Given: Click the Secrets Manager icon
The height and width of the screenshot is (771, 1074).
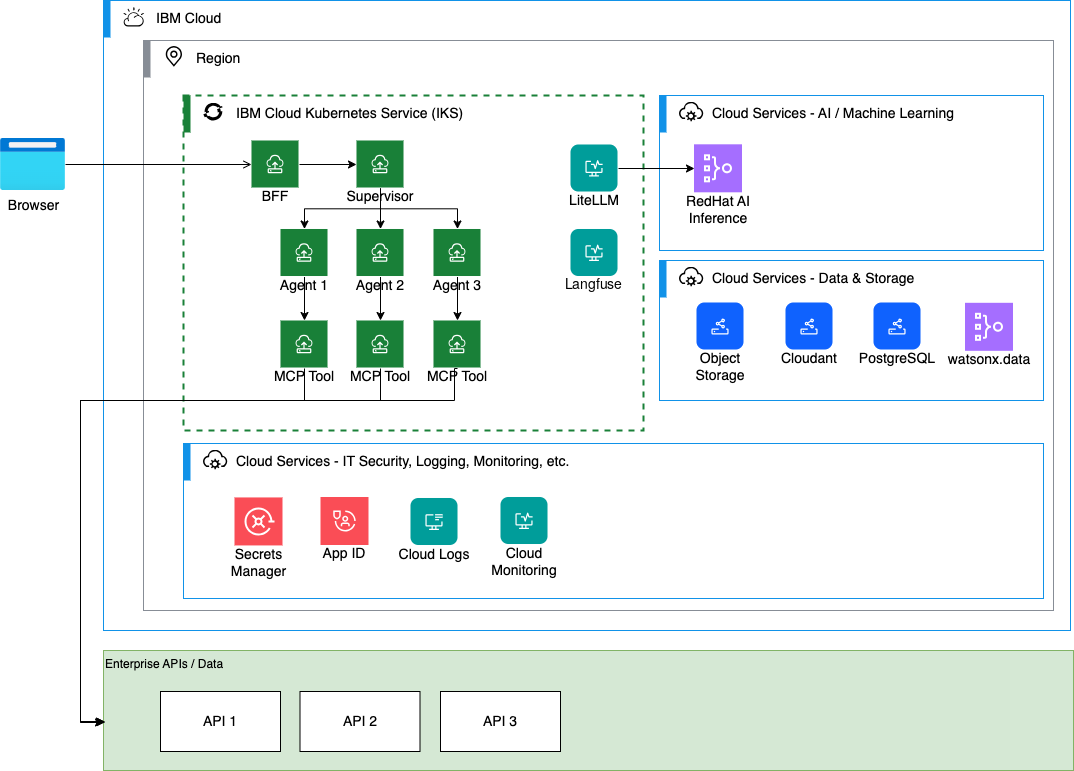Looking at the screenshot, I should tap(258, 521).
